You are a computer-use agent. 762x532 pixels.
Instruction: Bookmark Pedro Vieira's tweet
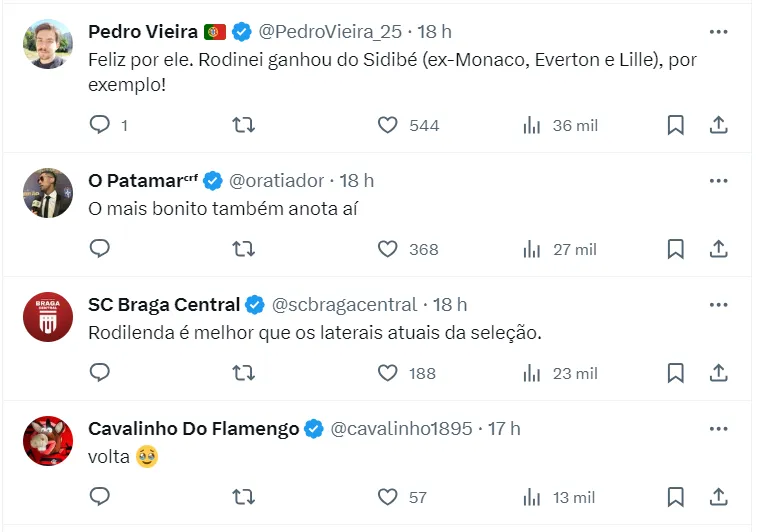[x=675, y=125]
